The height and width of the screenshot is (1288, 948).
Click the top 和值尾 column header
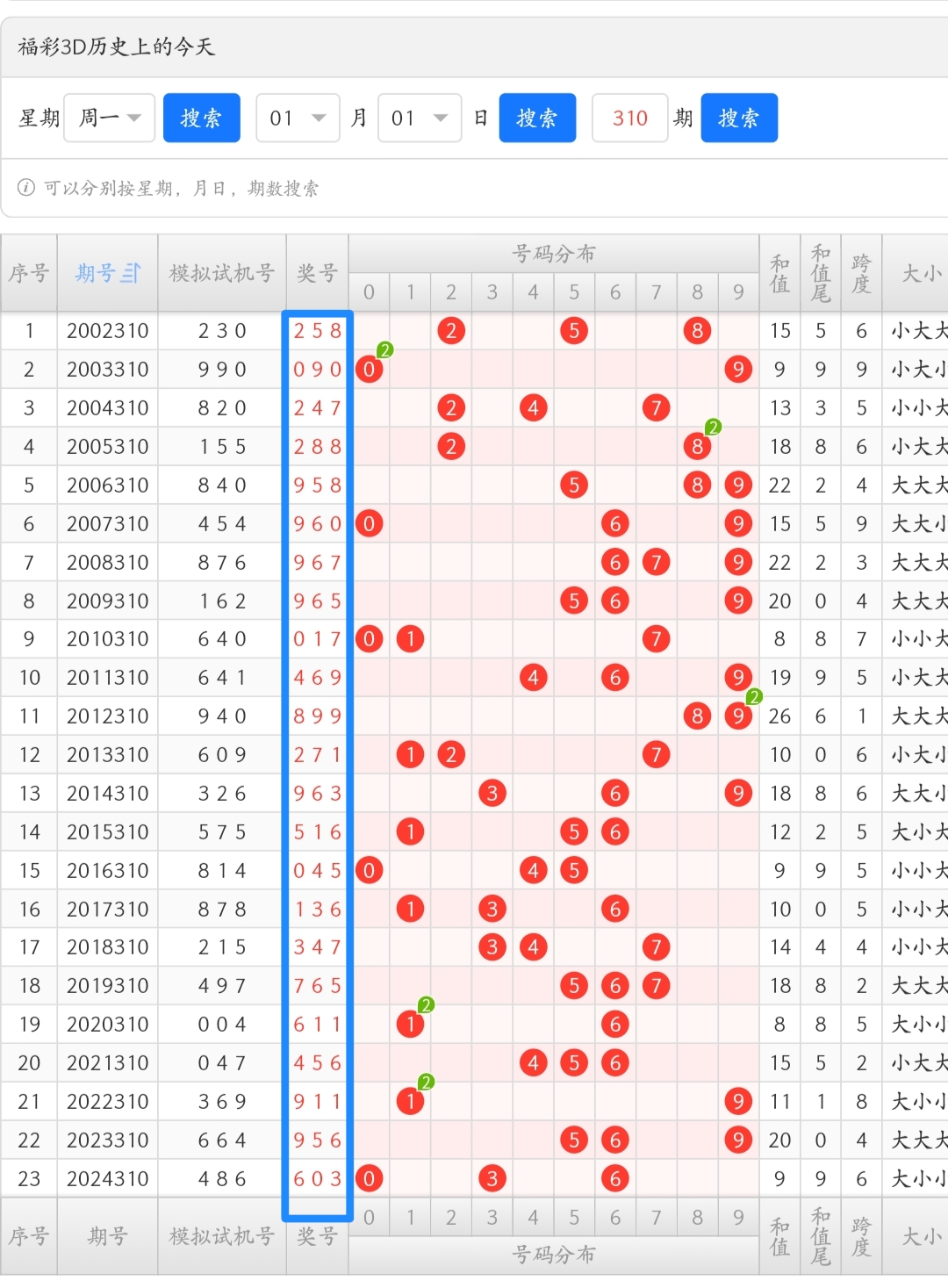pyautogui.click(x=821, y=273)
